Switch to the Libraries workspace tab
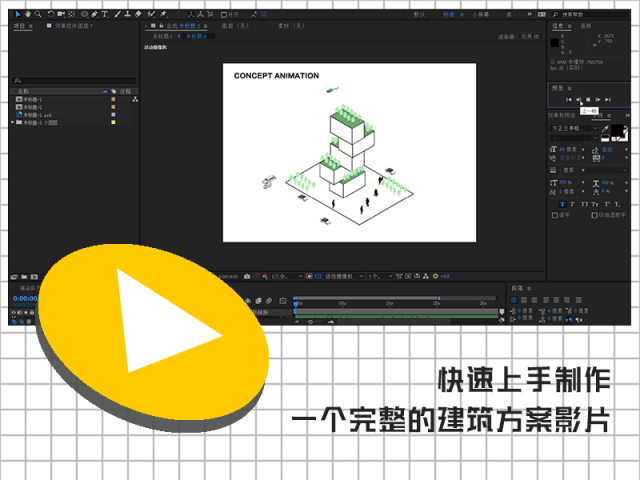The width and height of the screenshot is (640, 480). [x=509, y=14]
